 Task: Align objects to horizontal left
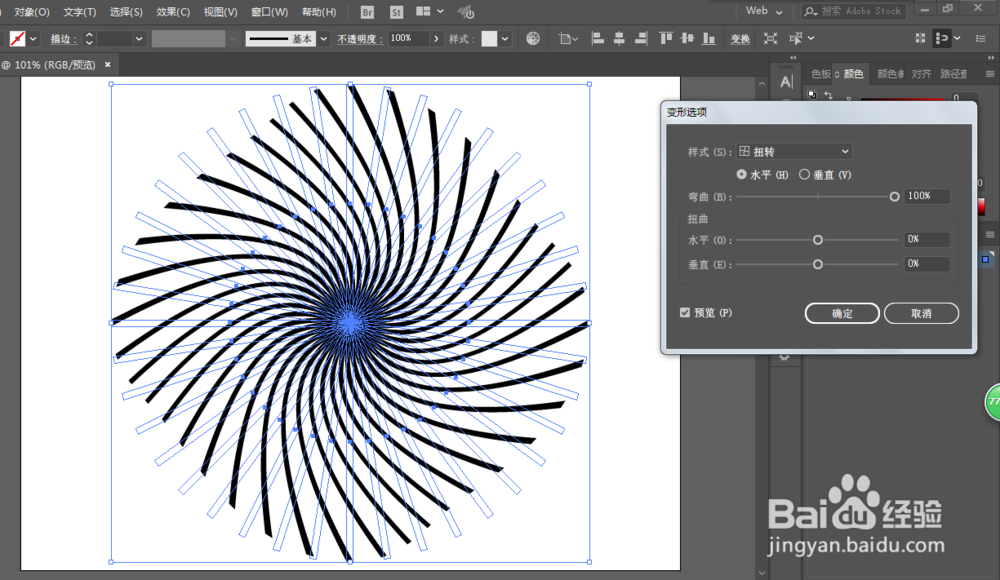[x=598, y=39]
